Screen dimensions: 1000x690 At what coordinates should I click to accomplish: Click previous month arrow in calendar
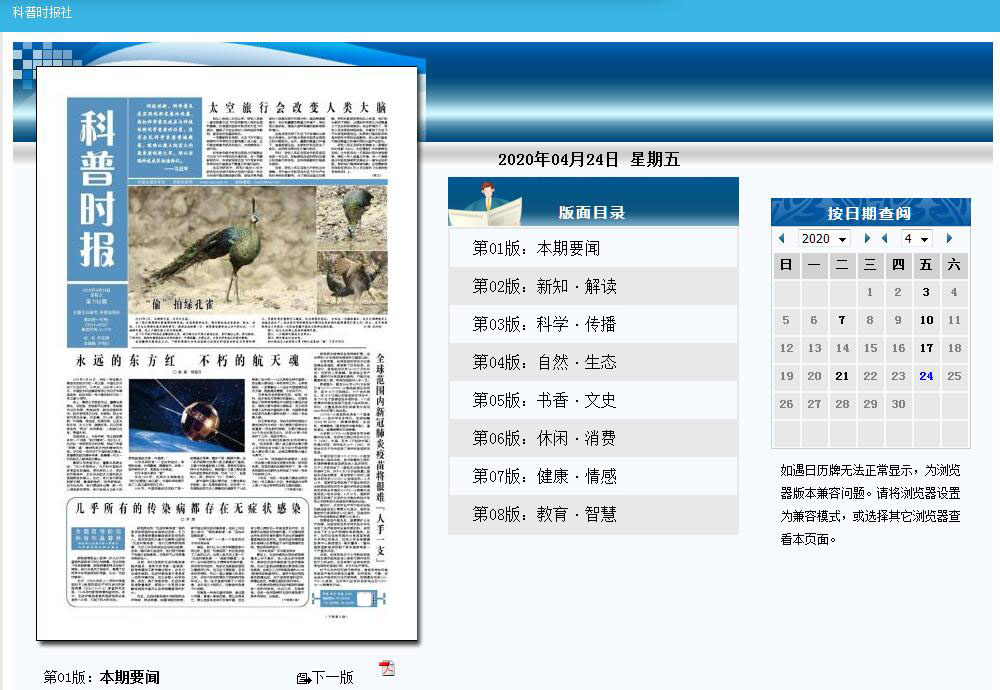(x=884, y=239)
